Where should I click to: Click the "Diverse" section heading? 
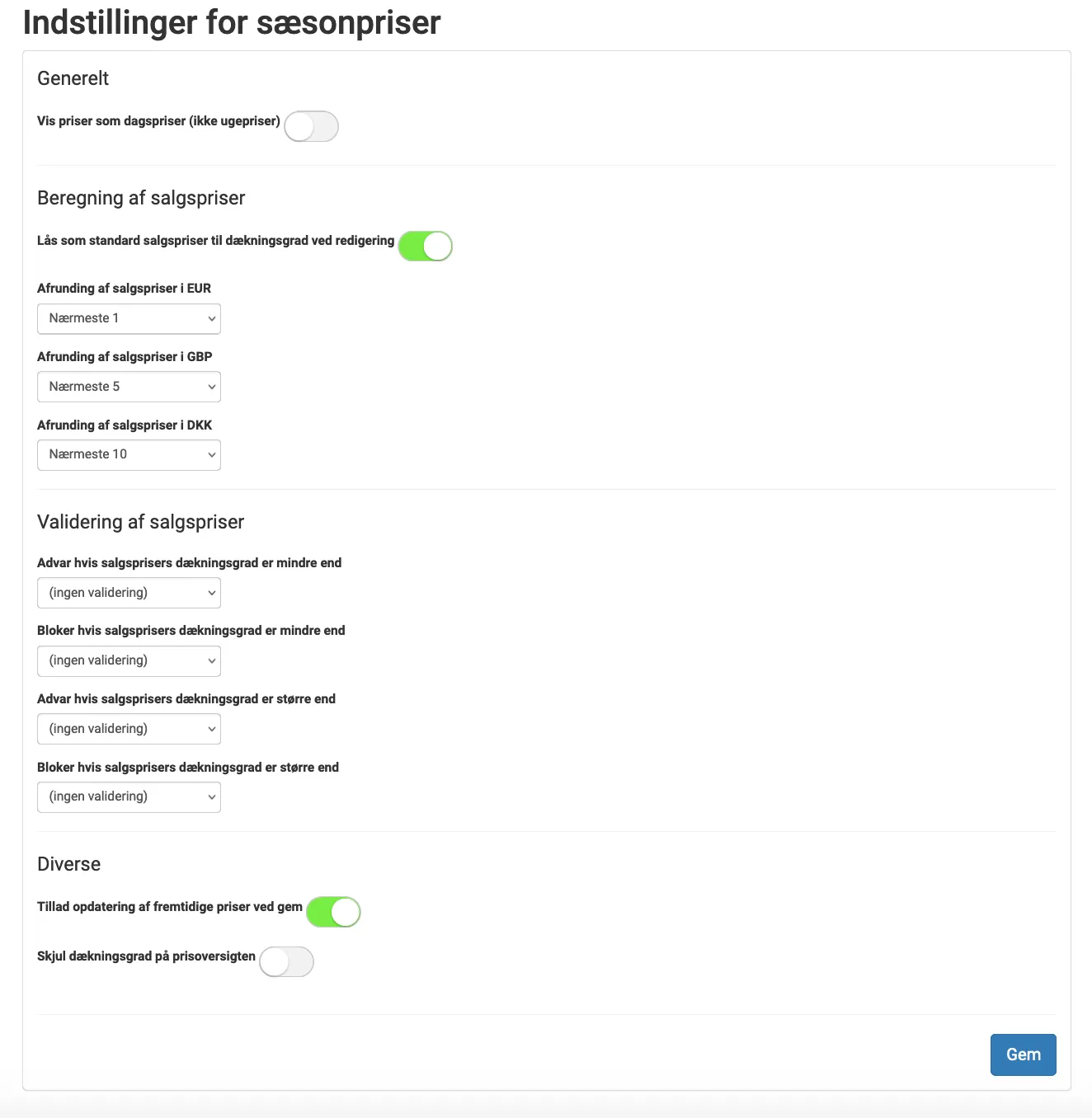(x=68, y=864)
